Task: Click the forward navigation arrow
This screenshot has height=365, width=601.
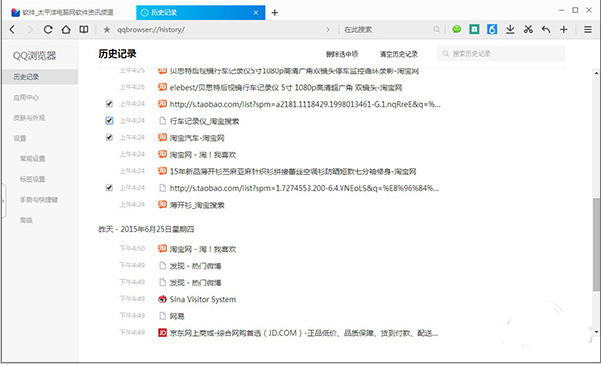Action: [x=30, y=30]
